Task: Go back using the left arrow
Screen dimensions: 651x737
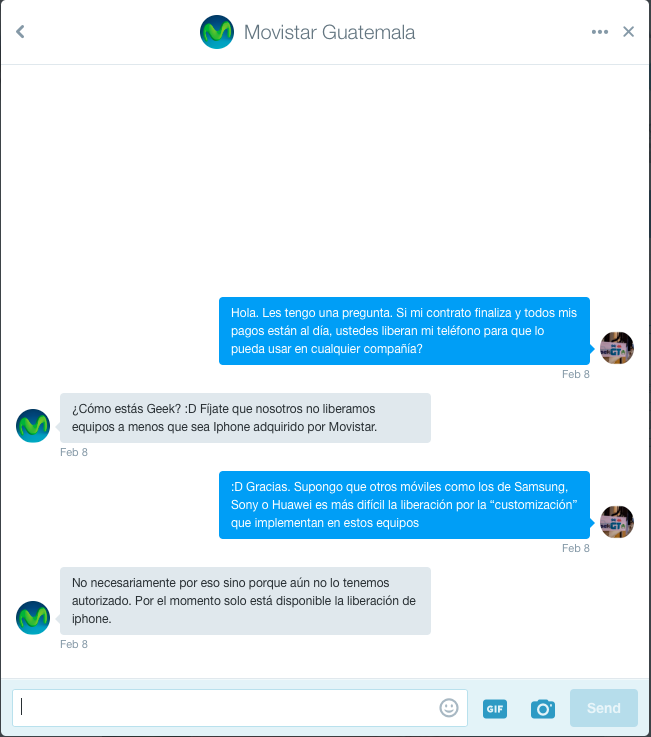Action: tap(20, 32)
